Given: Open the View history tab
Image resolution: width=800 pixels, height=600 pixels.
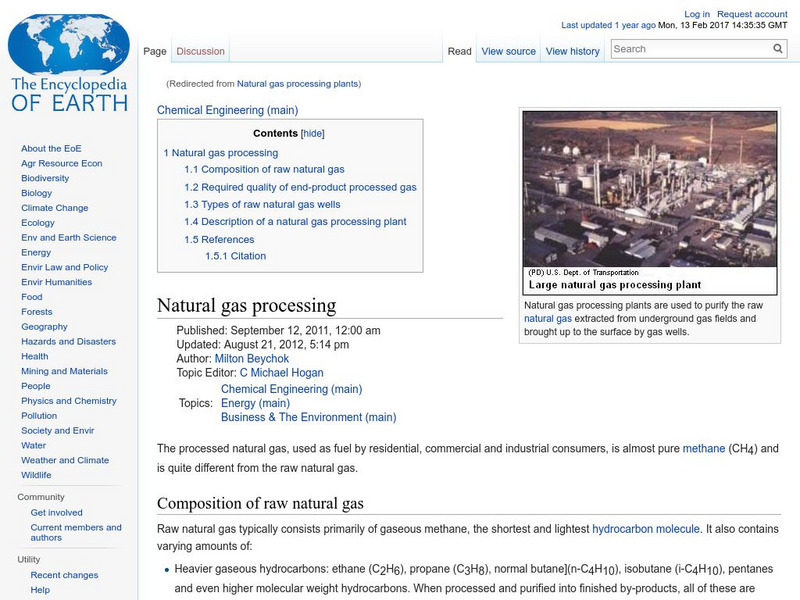Looking at the screenshot, I should pyautogui.click(x=572, y=51).
